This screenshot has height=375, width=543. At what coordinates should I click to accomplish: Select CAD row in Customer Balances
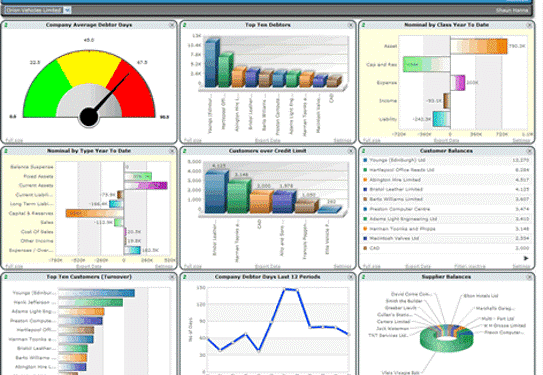point(446,248)
